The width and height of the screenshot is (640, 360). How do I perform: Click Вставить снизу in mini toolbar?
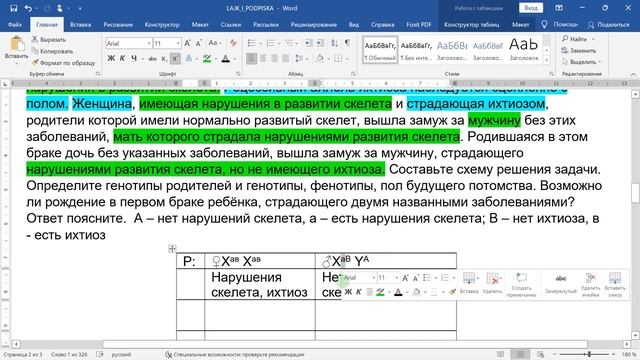tap(615, 285)
